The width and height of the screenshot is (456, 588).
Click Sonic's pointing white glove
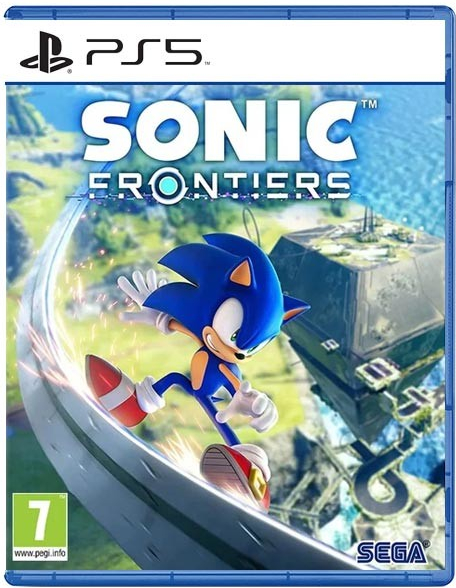point(248,406)
